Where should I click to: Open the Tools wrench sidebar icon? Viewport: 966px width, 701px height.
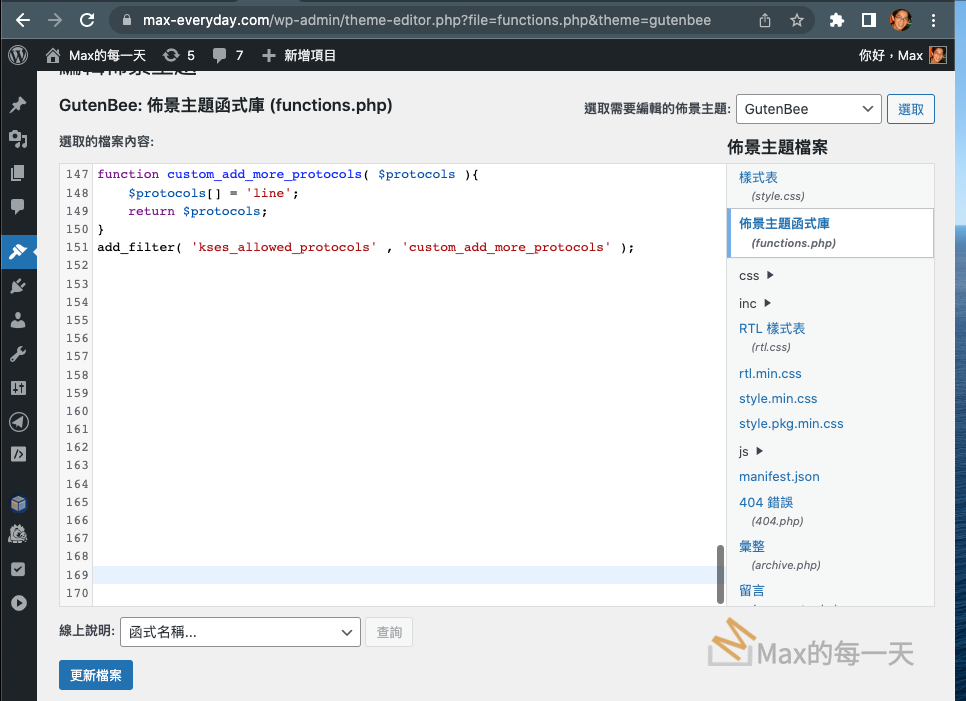pyautogui.click(x=17, y=354)
